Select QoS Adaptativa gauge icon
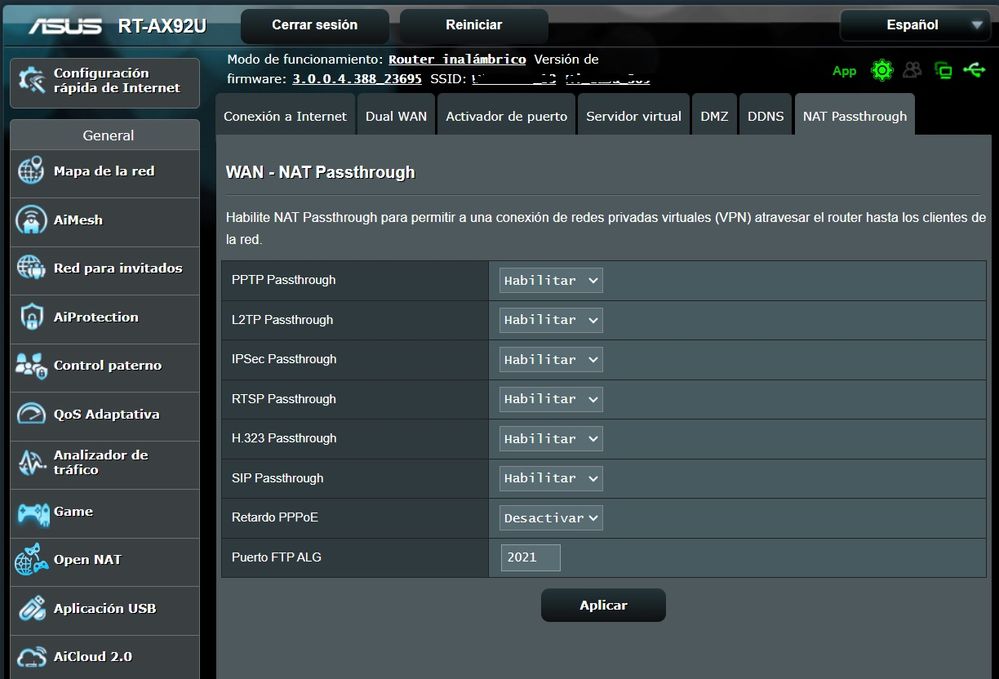 tap(31, 414)
